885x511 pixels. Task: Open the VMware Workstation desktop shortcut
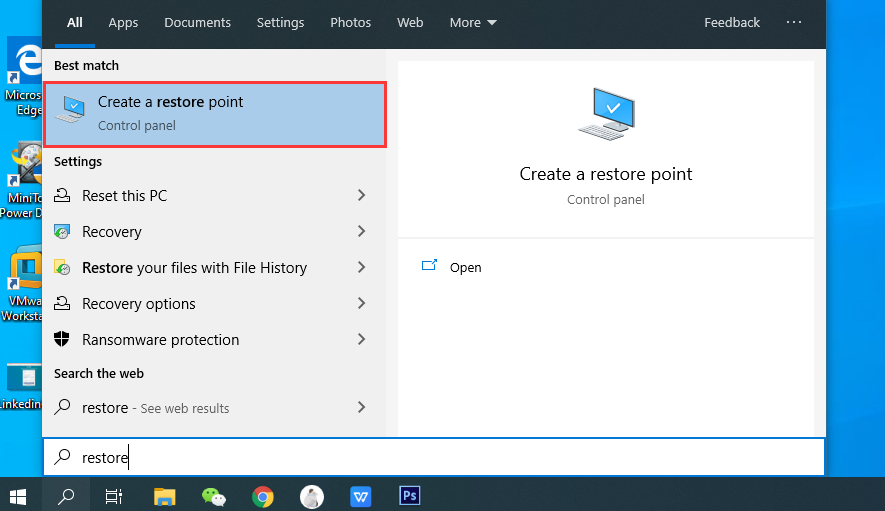click(x=21, y=284)
